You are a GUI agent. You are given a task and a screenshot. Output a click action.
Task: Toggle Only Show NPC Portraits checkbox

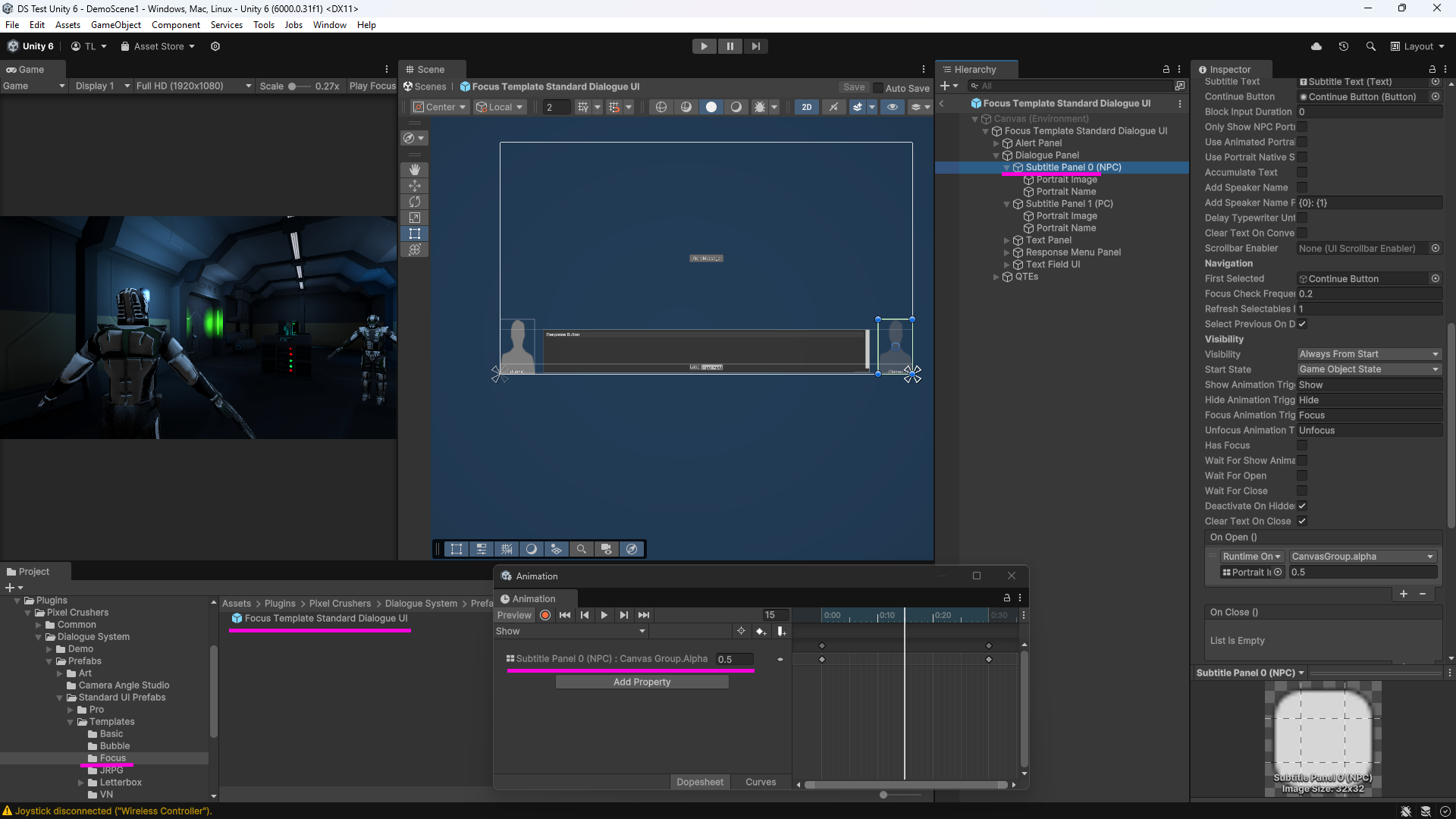pos(1302,127)
